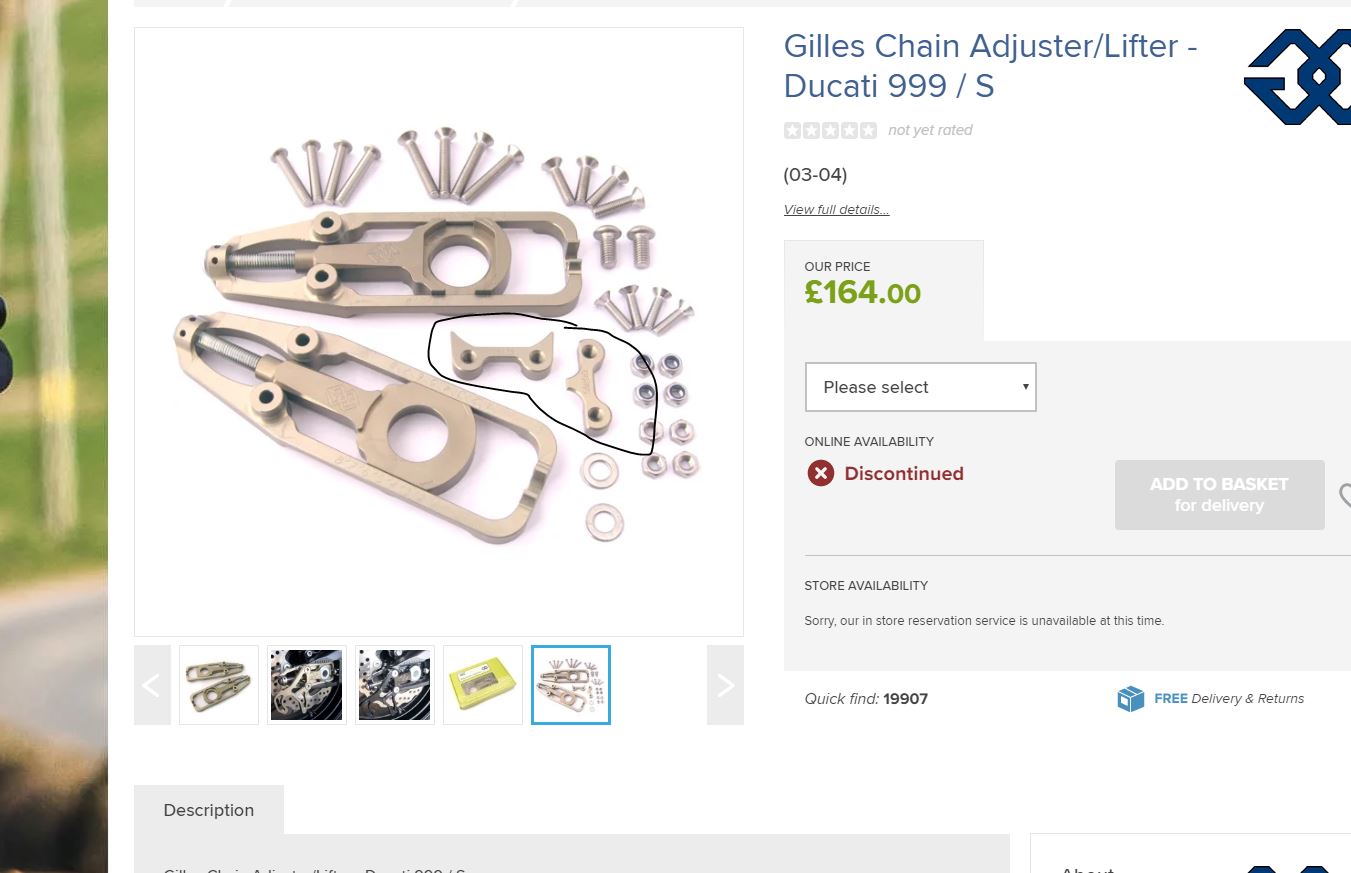
Task: Click the wishlist heart icon
Action: click(x=1345, y=495)
